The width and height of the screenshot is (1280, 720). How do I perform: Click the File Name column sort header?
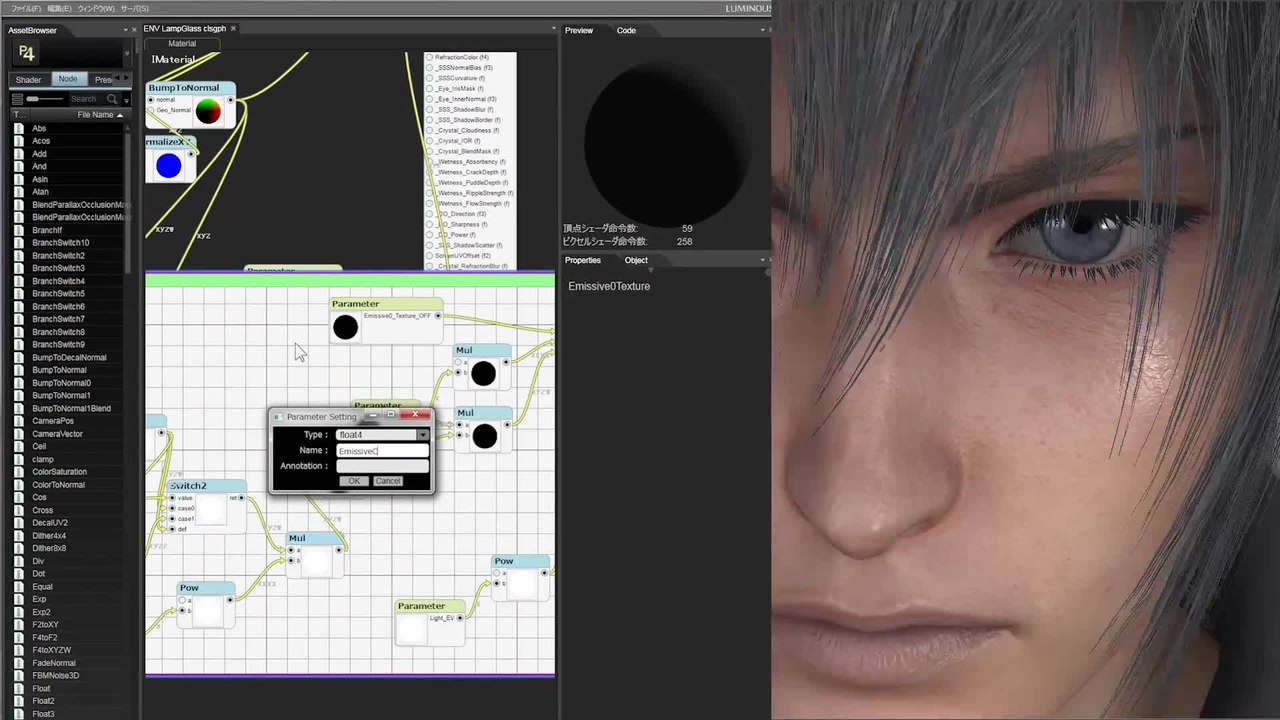point(100,115)
